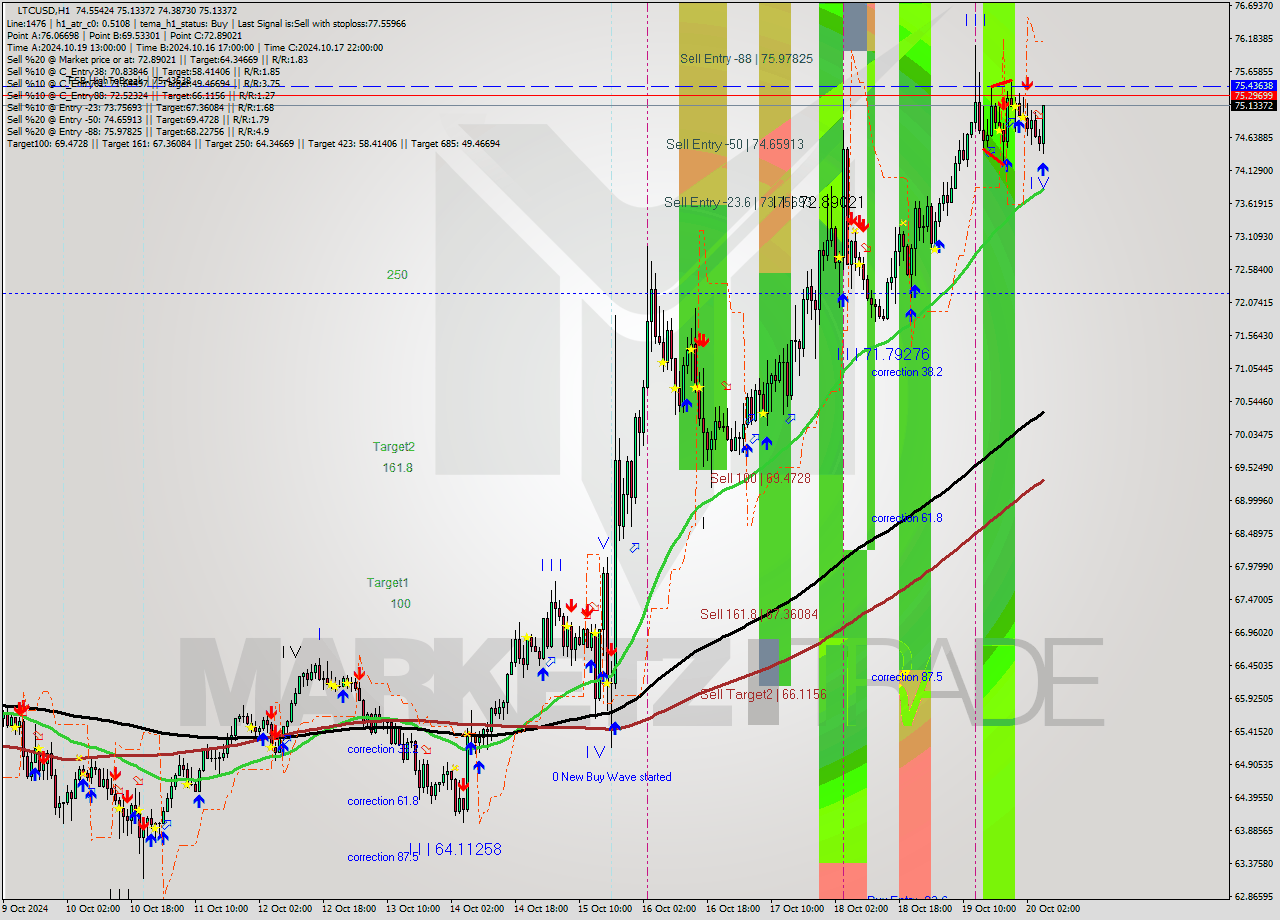Click the '10 Oct 18:00' time axis label

click(x=156, y=909)
